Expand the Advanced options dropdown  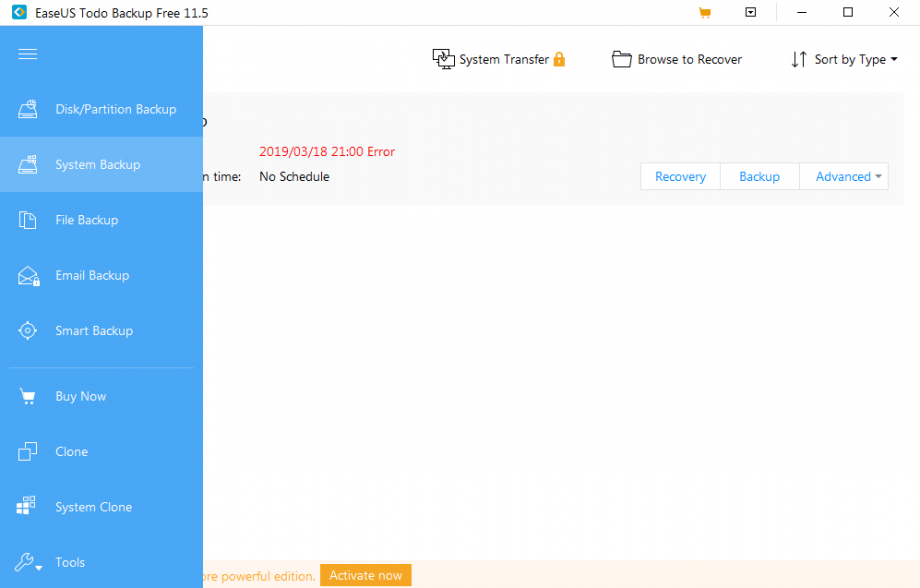tap(848, 177)
